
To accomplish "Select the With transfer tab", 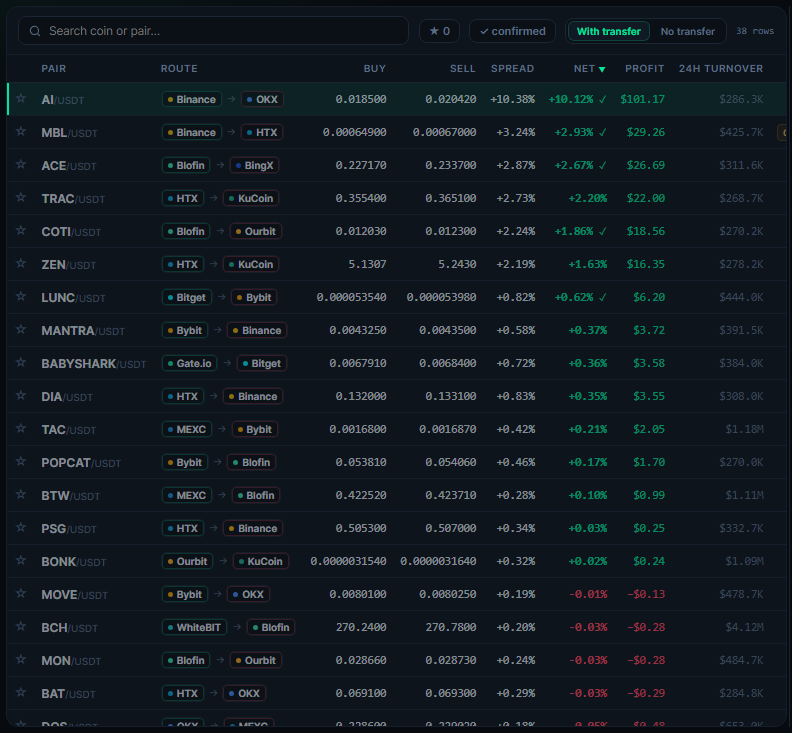I will 609,31.
